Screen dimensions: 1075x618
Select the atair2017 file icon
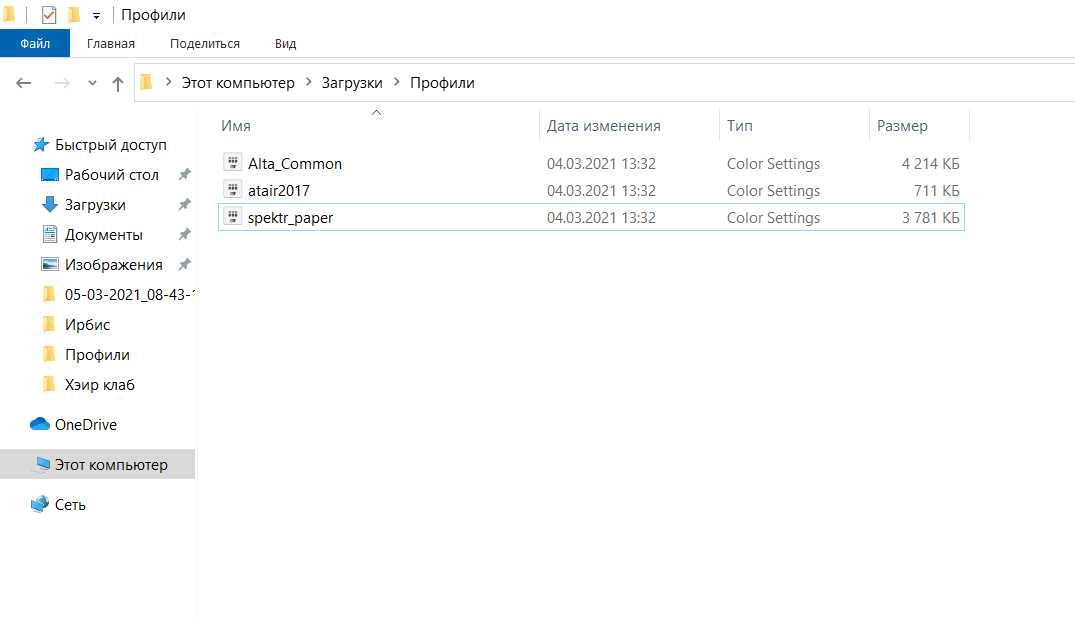[x=233, y=190]
